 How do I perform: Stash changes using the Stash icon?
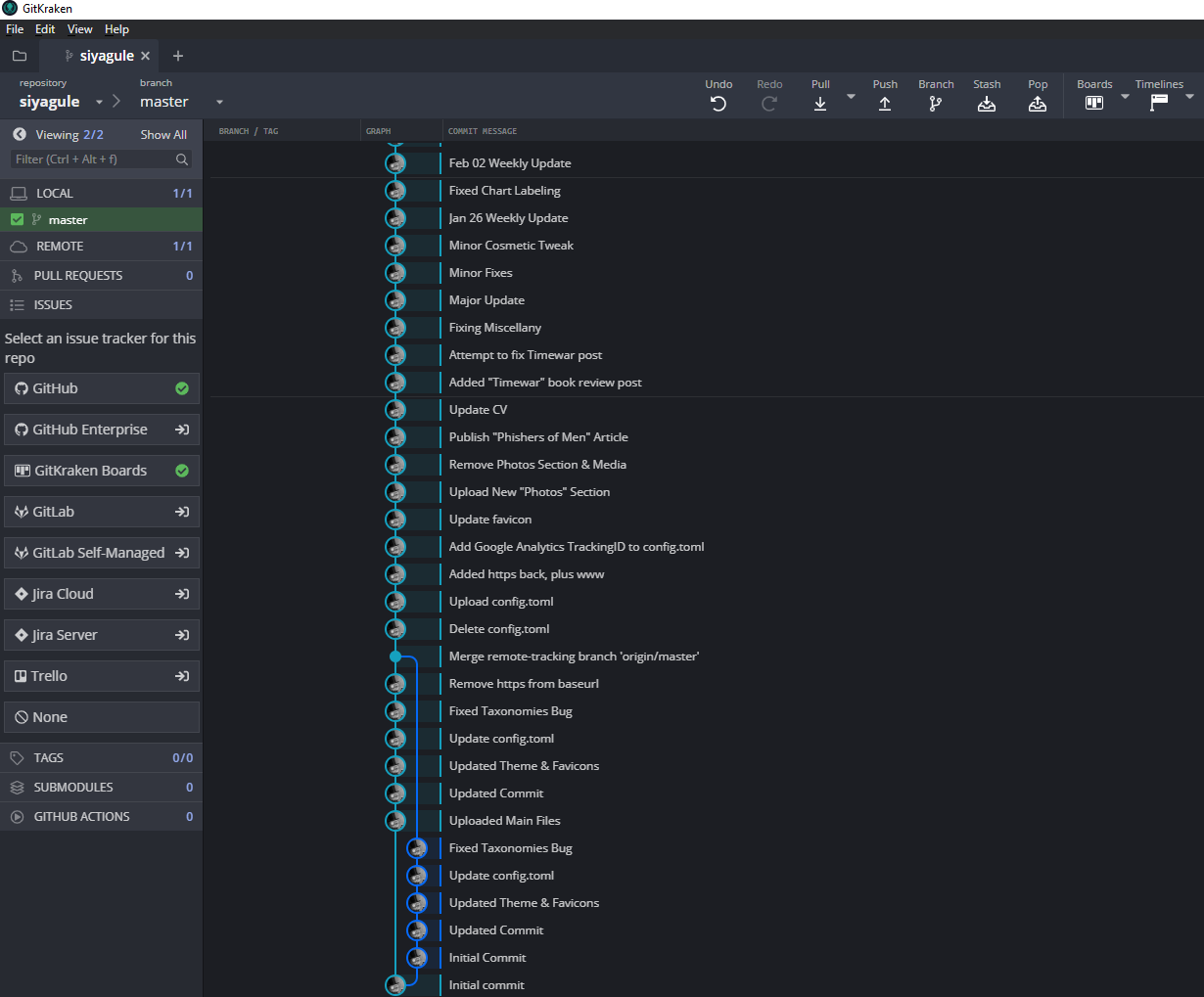tap(987, 104)
